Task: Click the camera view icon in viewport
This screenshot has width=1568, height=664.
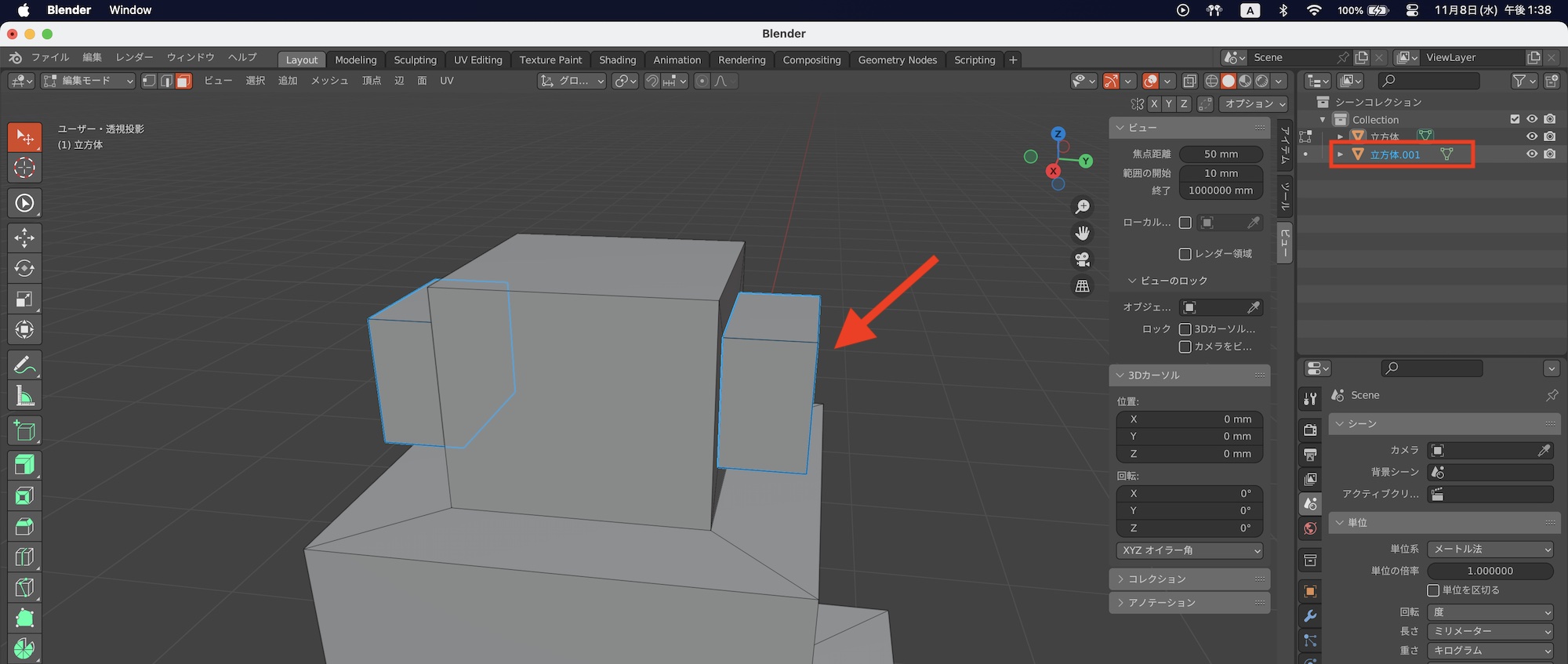Action: (1082, 259)
